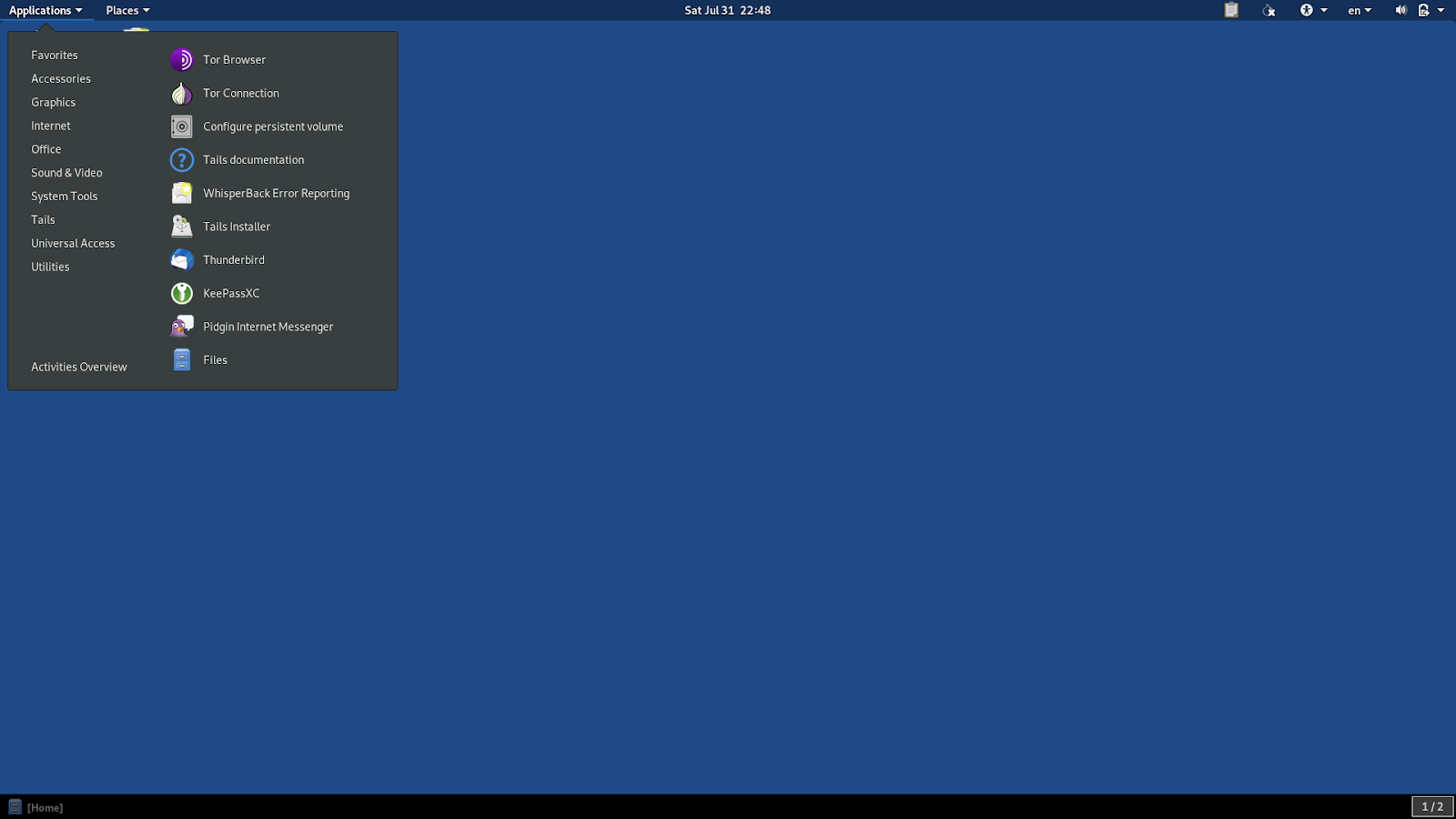Click the Tor onion status icon in panel
Image resolution: width=1456 pixels, height=819 pixels.
1269,10
